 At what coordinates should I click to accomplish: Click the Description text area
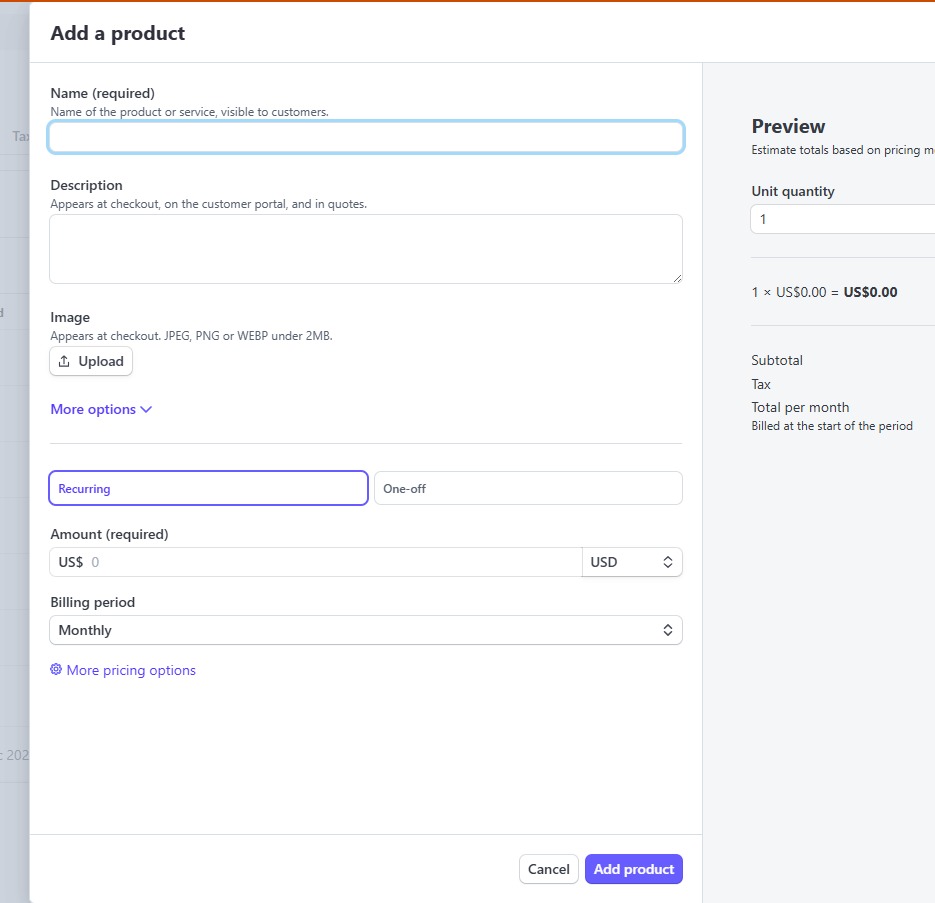[366, 249]
